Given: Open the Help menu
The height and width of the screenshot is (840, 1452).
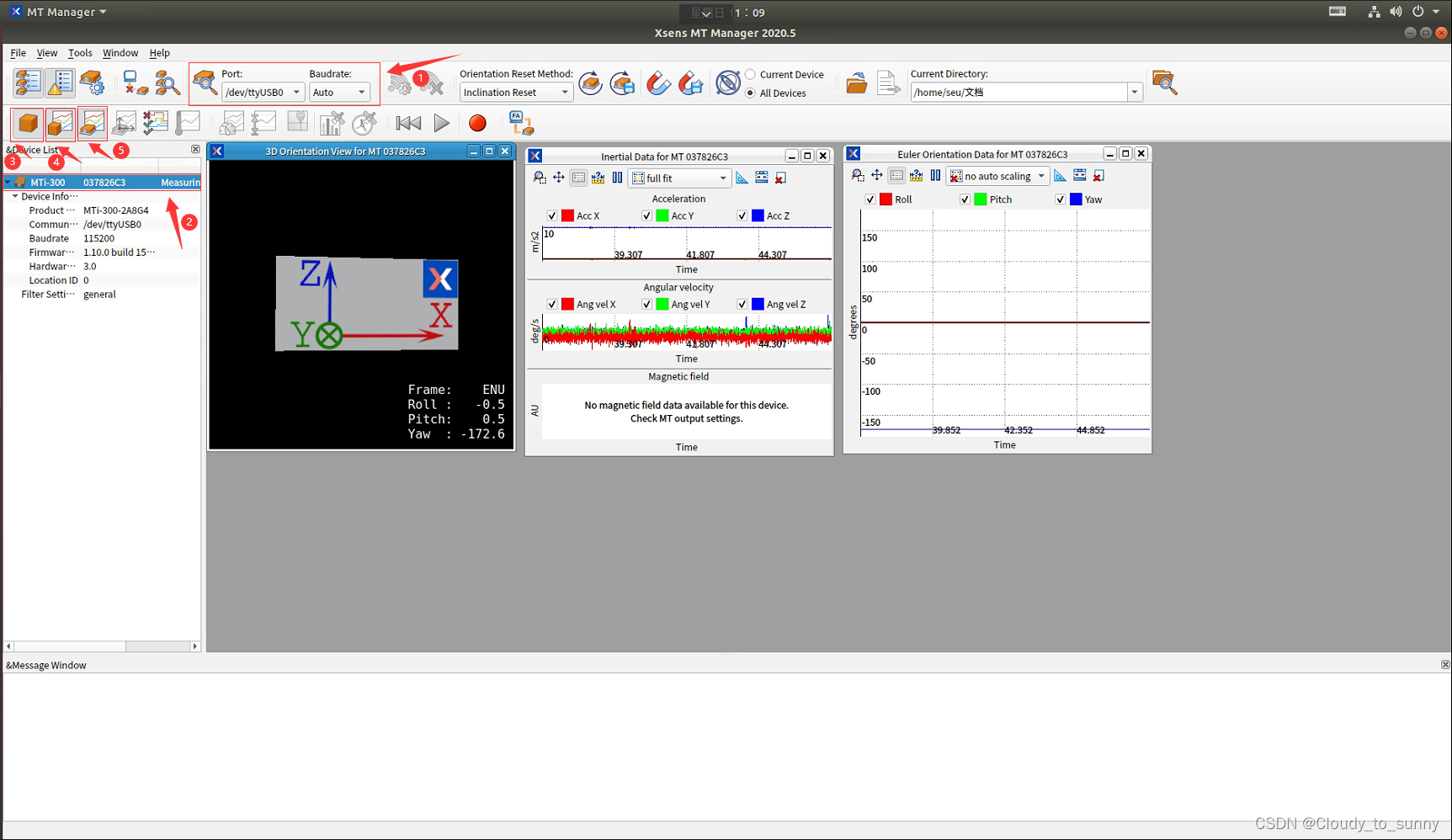Looking at the screenshot, I should tap(159, 53).
